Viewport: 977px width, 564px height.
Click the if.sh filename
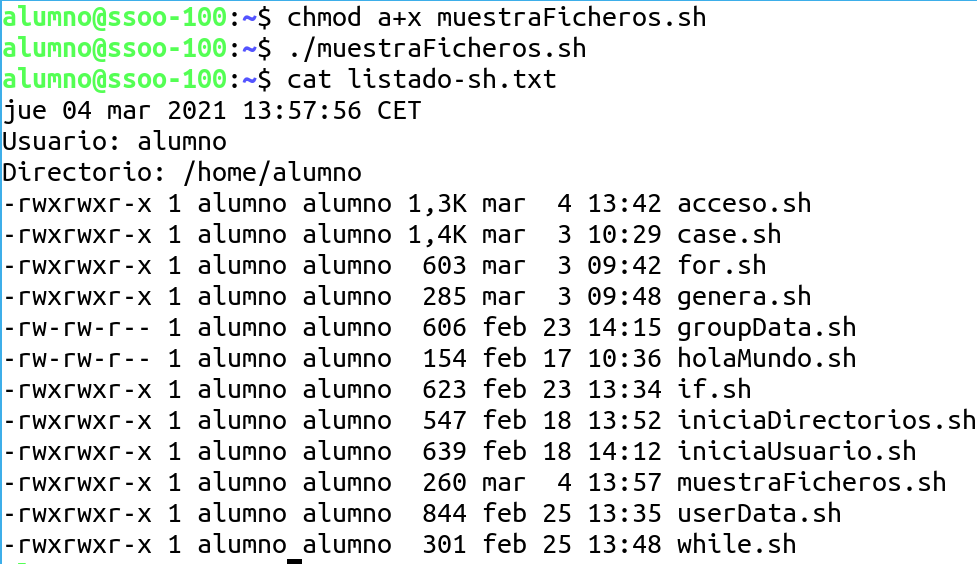coord(714,390)
